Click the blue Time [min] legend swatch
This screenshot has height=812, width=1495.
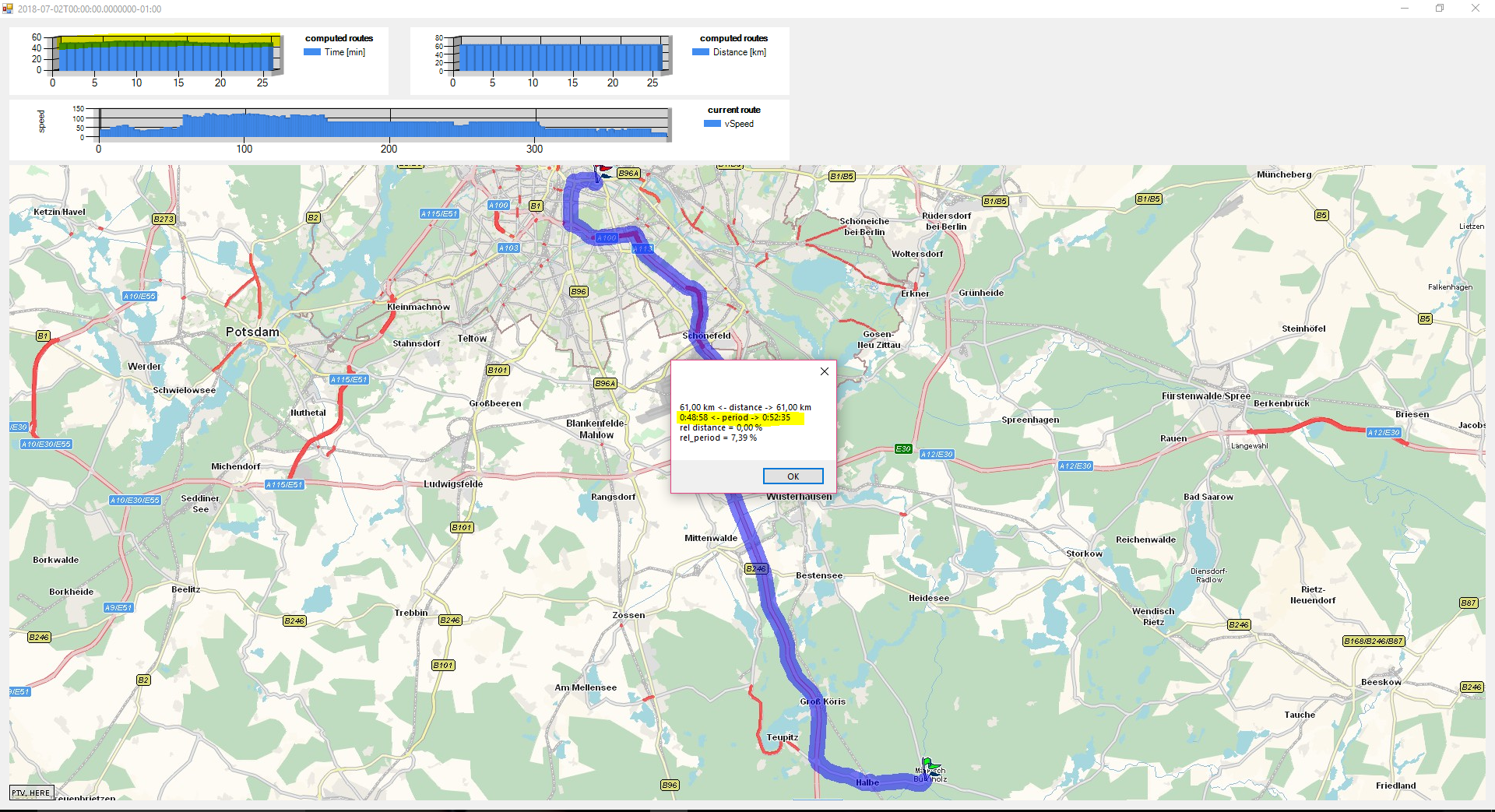pyautogui.click(x=312, y=52)
